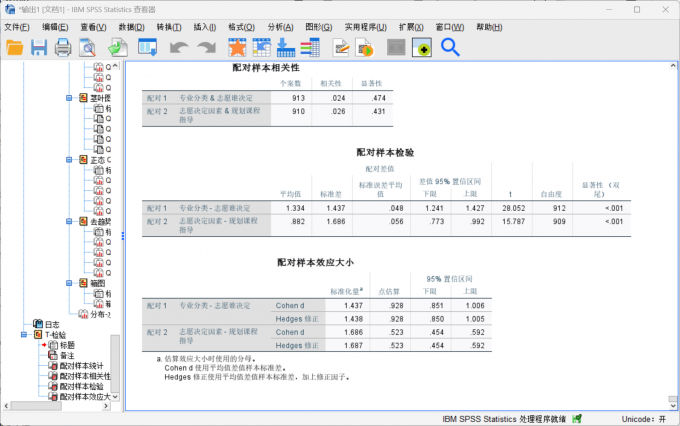Open the 数据(D) menu
680x426 pixels.
coord(131,27)
